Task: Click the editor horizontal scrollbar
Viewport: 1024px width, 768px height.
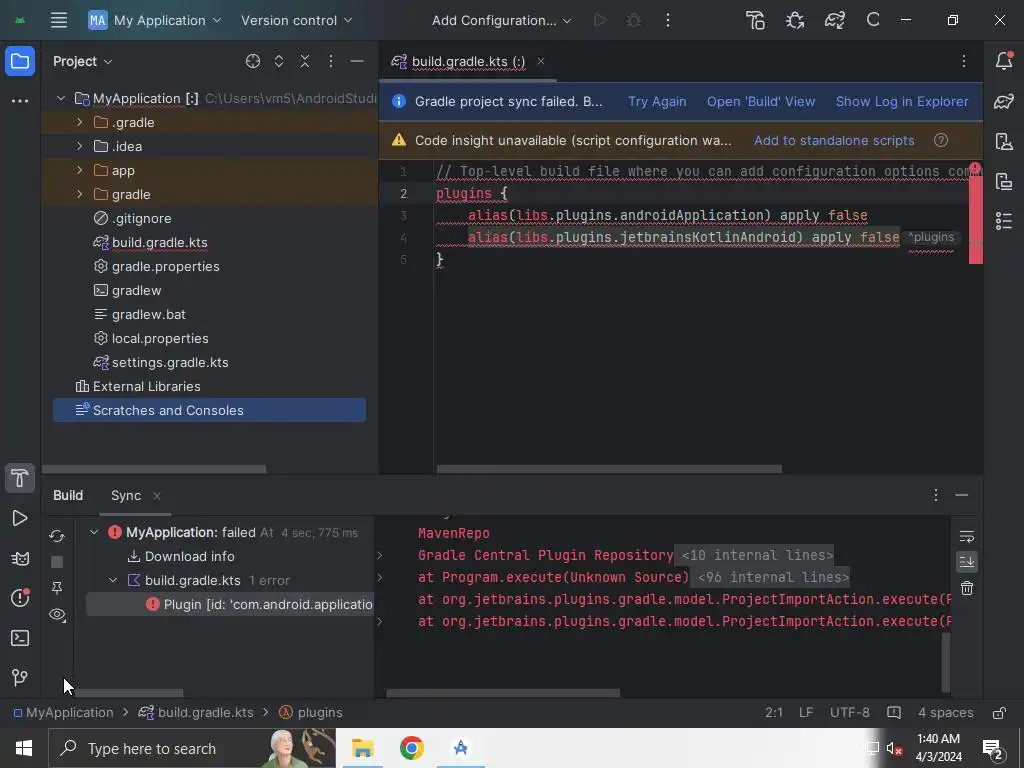Action: (x=609, y=469)
